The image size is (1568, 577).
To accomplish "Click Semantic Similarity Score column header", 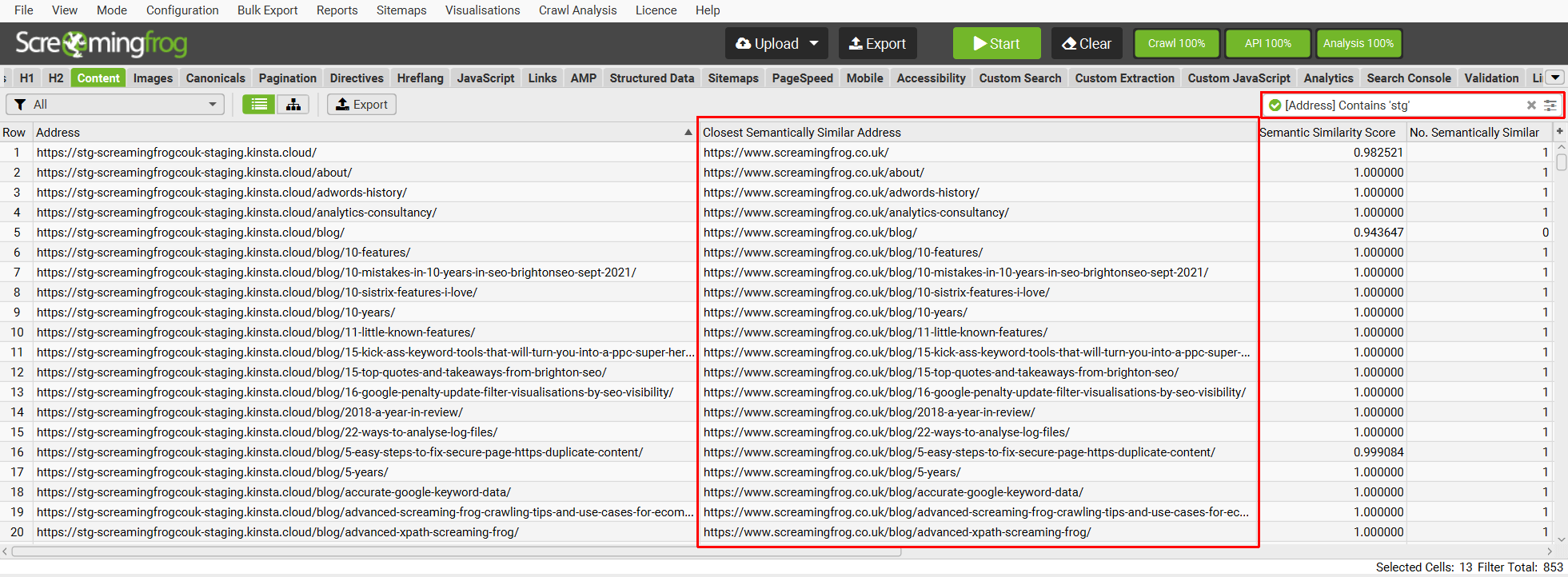I will pyautogui.click(x=1332, y=132).
